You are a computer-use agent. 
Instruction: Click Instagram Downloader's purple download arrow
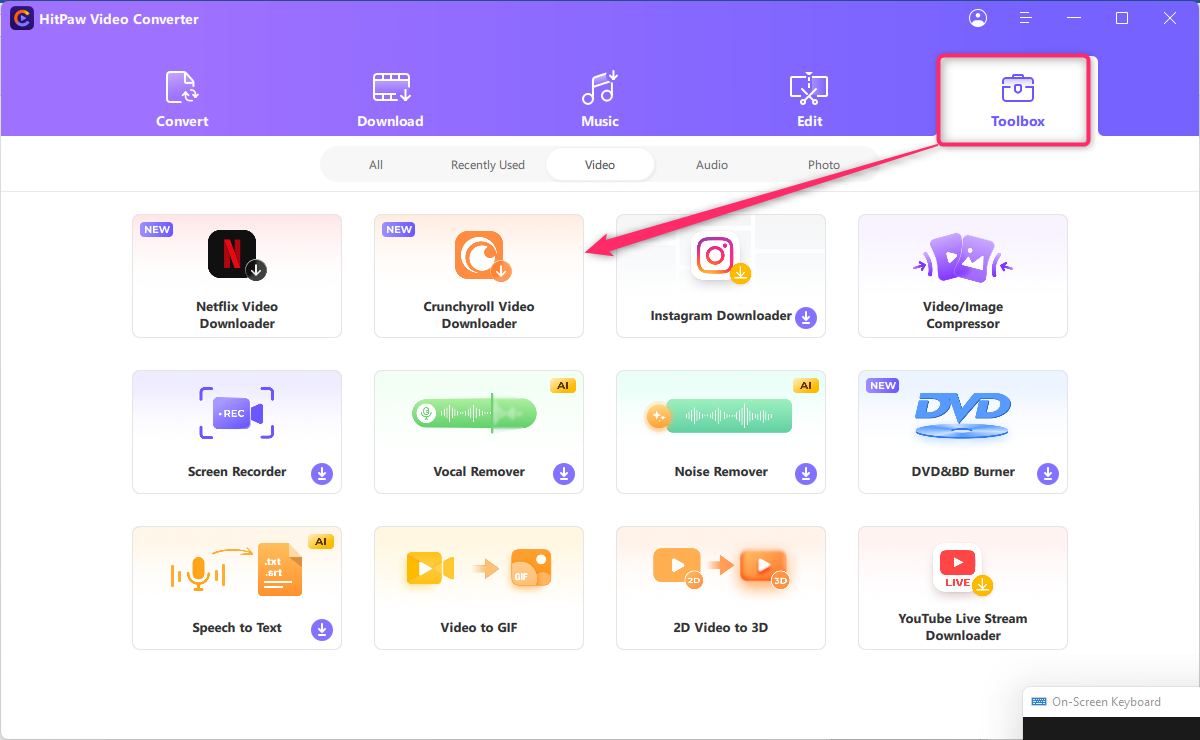point(806,317)
